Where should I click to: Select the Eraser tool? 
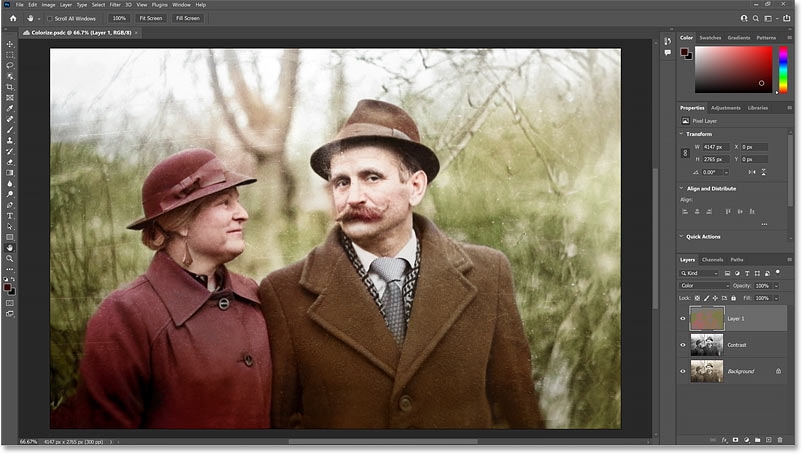[10, 162]
